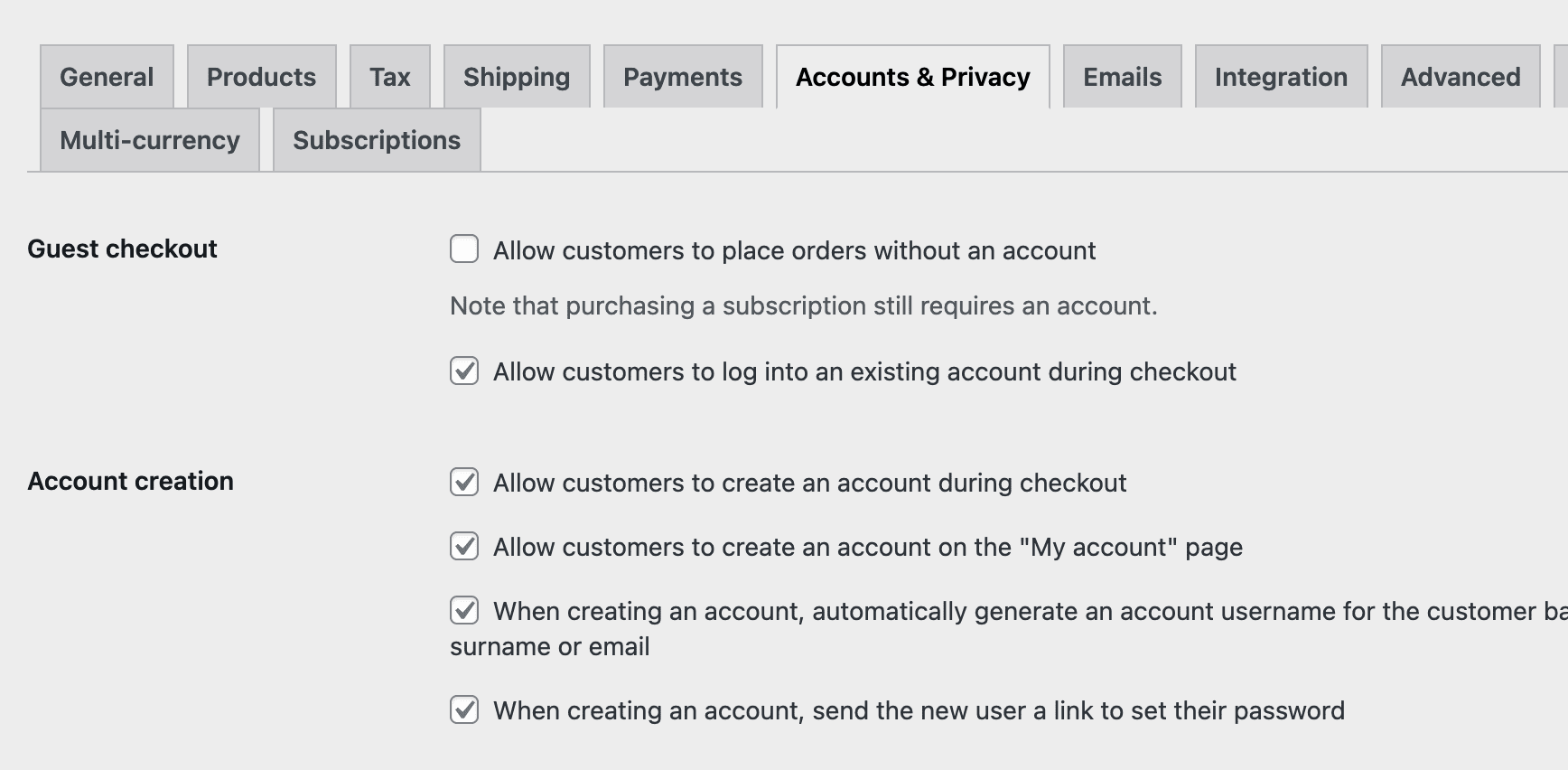Uncheck send new user password link option
The width and height of the screenshot is (1568, 770).
coord(464,709)
